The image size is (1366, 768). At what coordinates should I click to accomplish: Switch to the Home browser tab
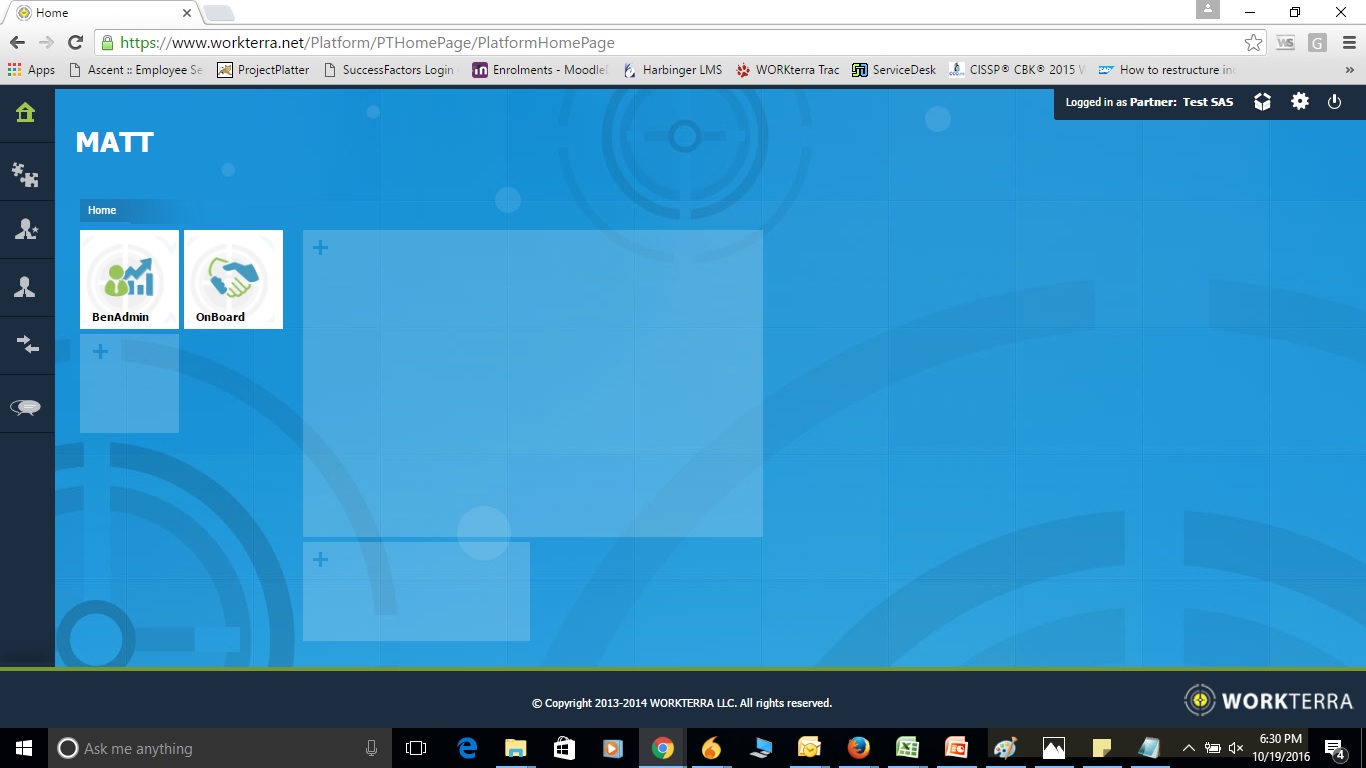(100, 13)
